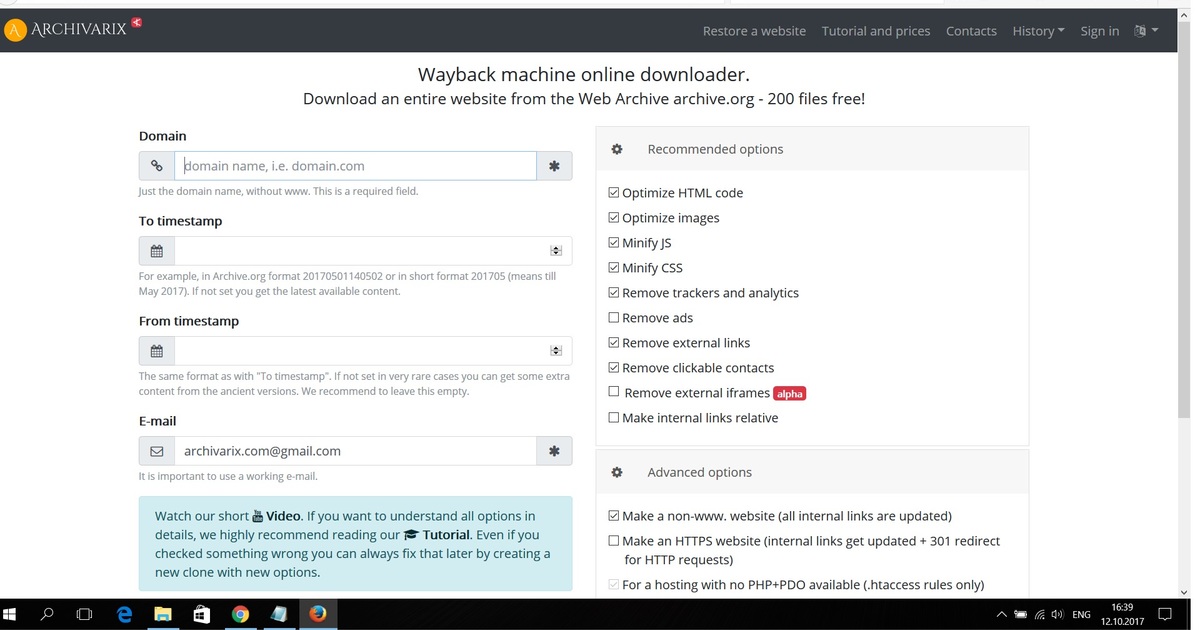Click the scrollbar down arrow
This screenshot has width=1200, height=630.
coord(1184,592)
